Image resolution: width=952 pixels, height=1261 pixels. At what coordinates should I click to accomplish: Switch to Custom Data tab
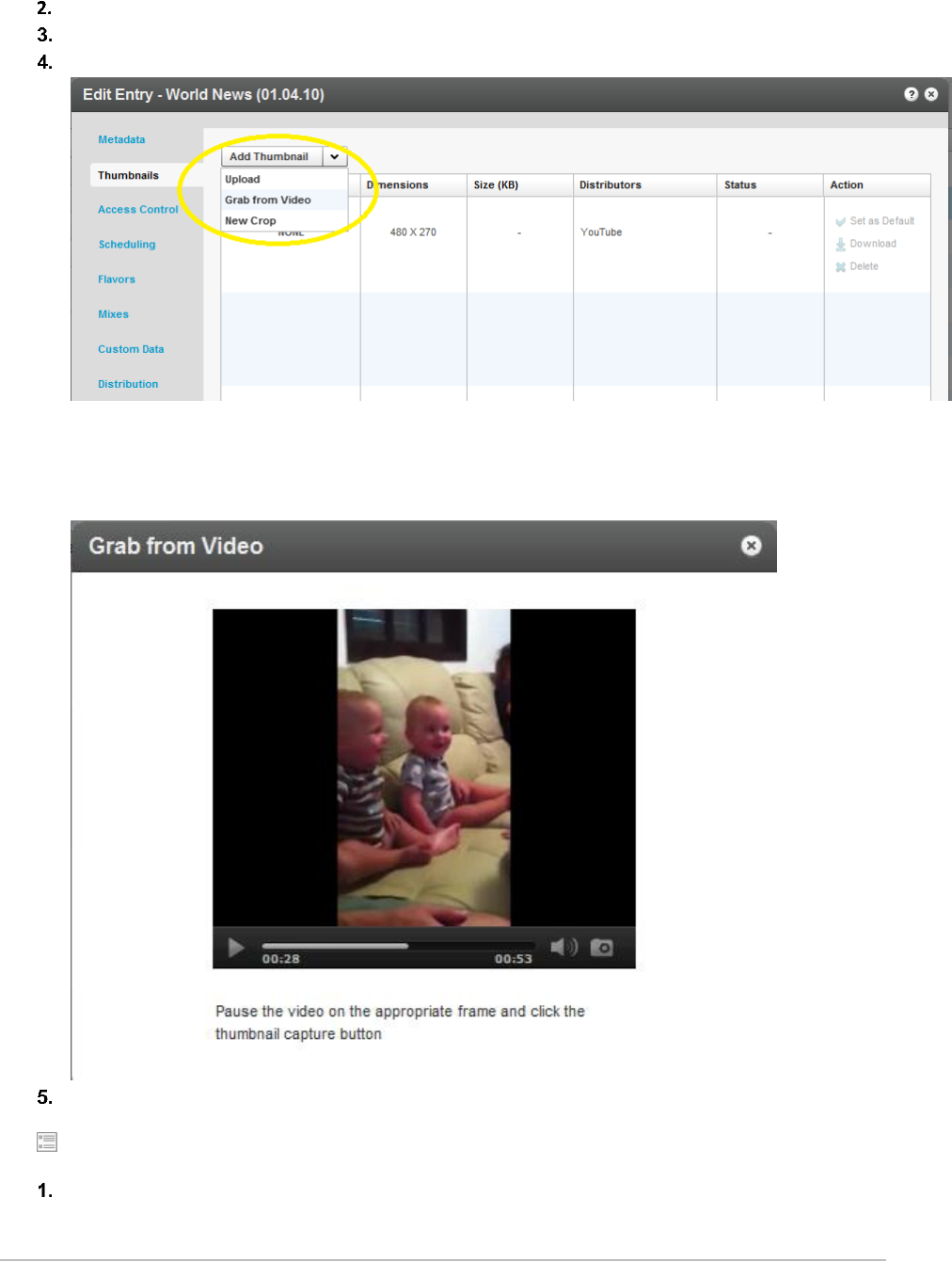point(131,349)
